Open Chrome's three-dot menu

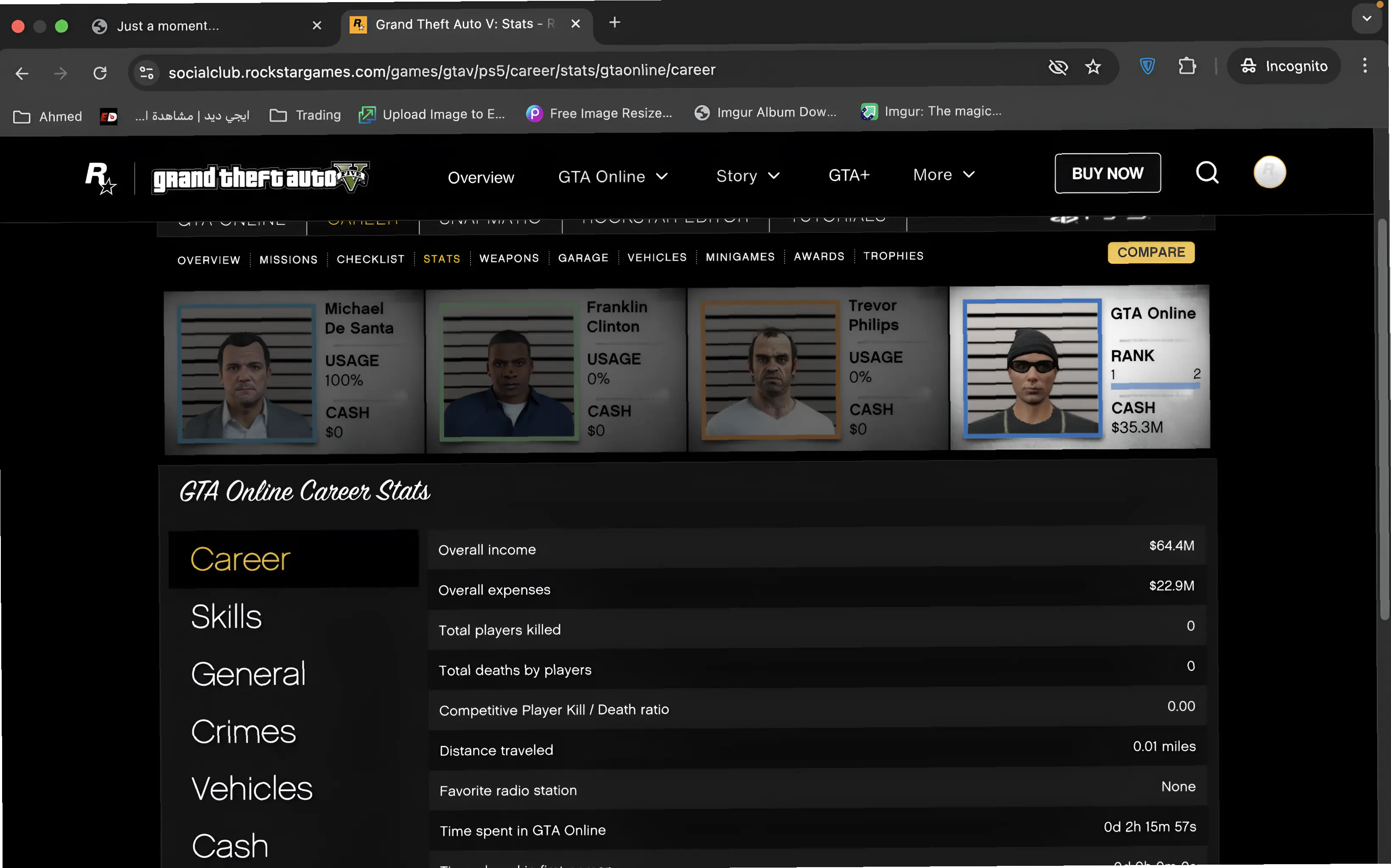(1365, 65)
